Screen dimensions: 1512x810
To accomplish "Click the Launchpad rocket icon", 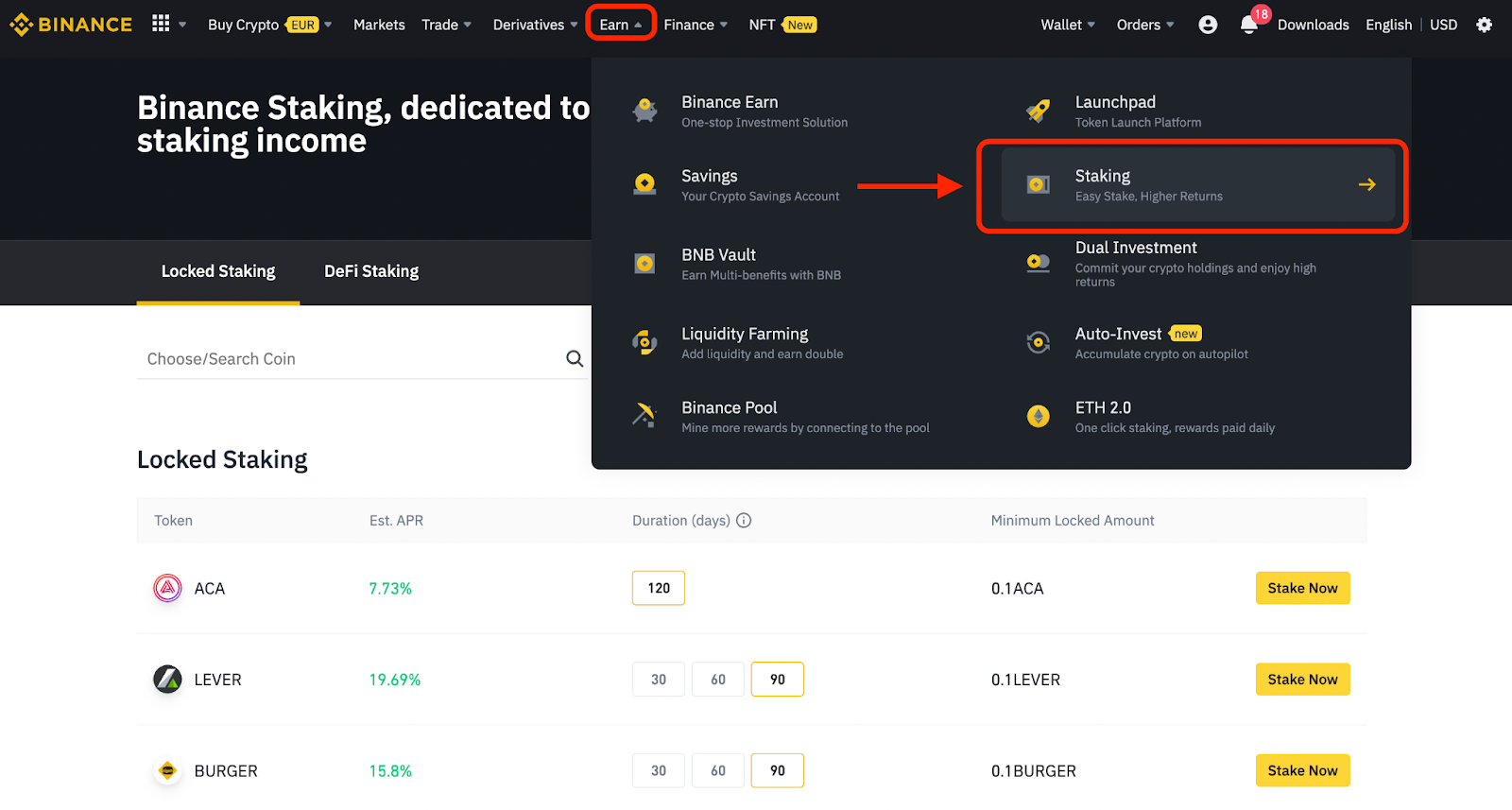I will tap(1038, 111).
